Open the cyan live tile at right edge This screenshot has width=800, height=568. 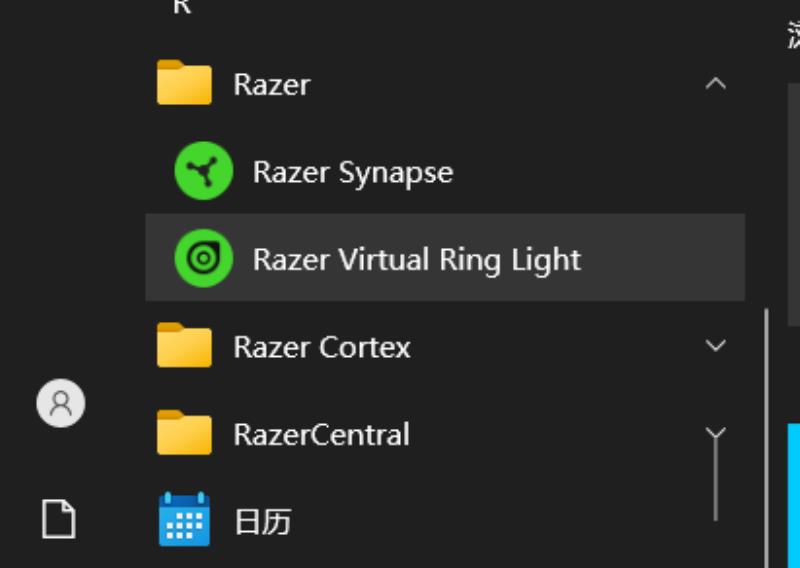(794, 495)
